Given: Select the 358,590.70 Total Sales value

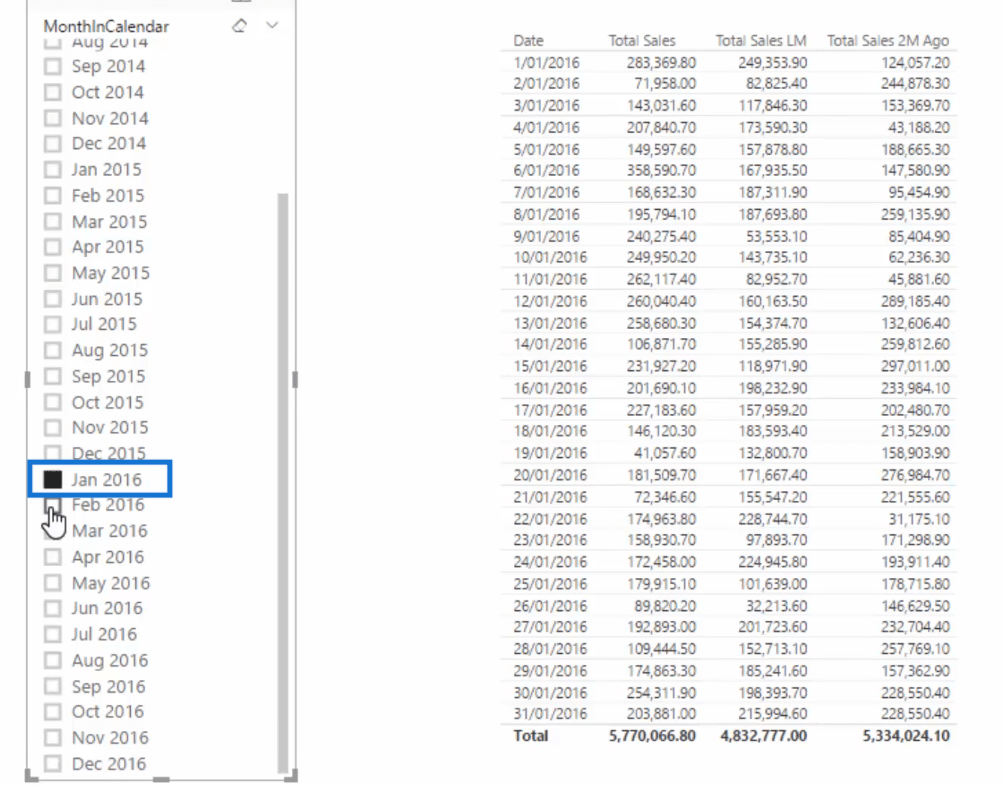Looking at the screenshot, I should pyautogui.click(x=661, y=171).
